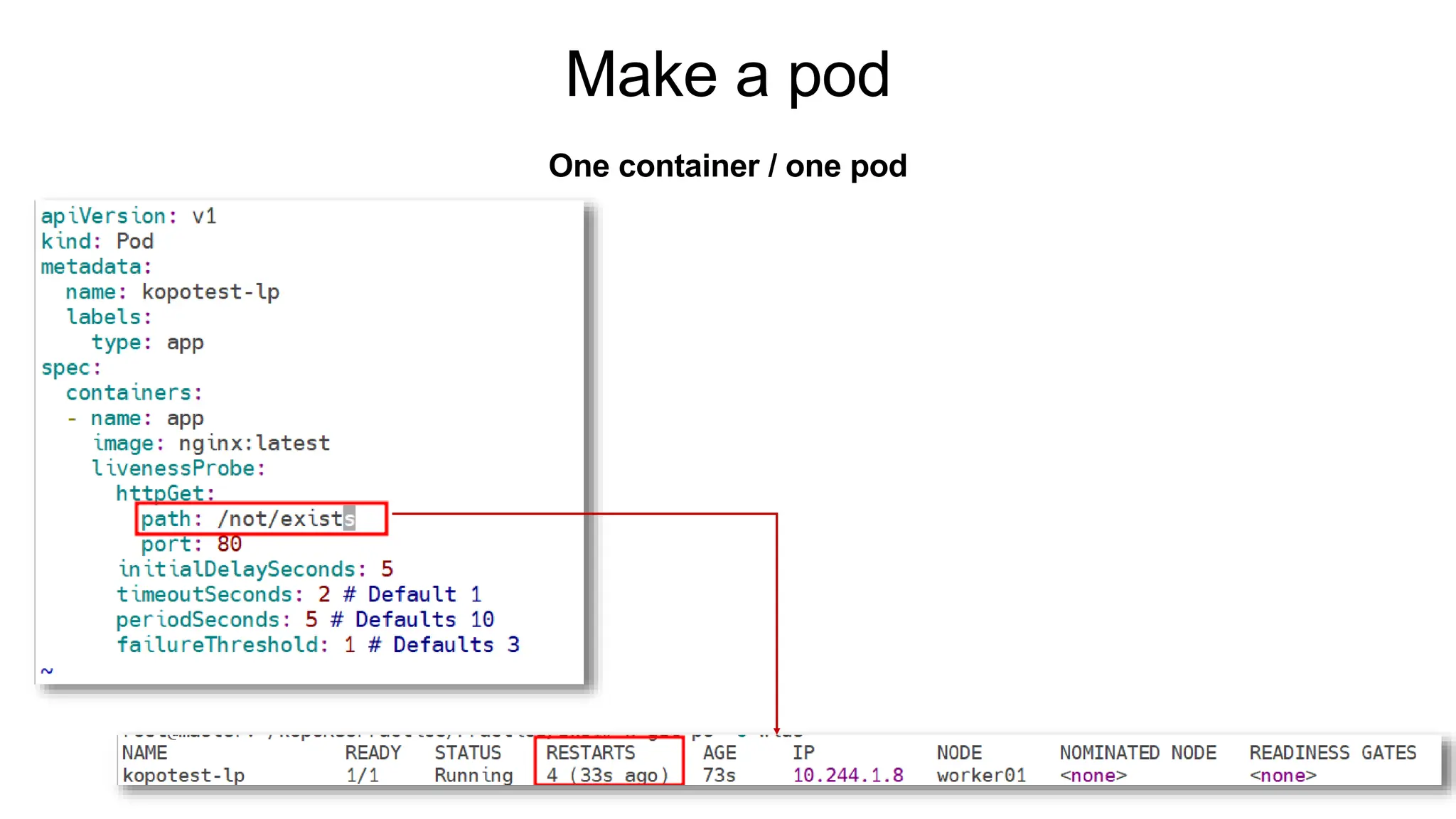Click the 'Running' status value

[473, 776]
